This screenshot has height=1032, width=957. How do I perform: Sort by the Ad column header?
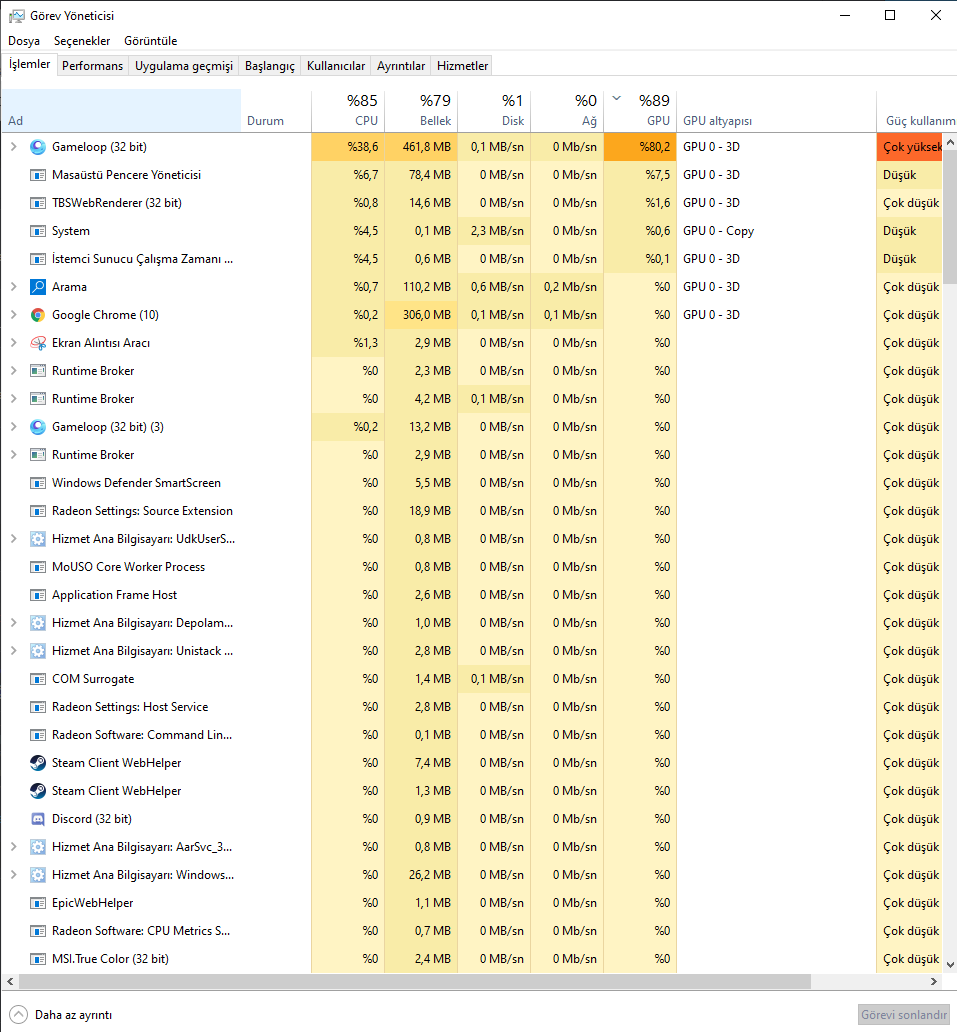pos(121,111)
